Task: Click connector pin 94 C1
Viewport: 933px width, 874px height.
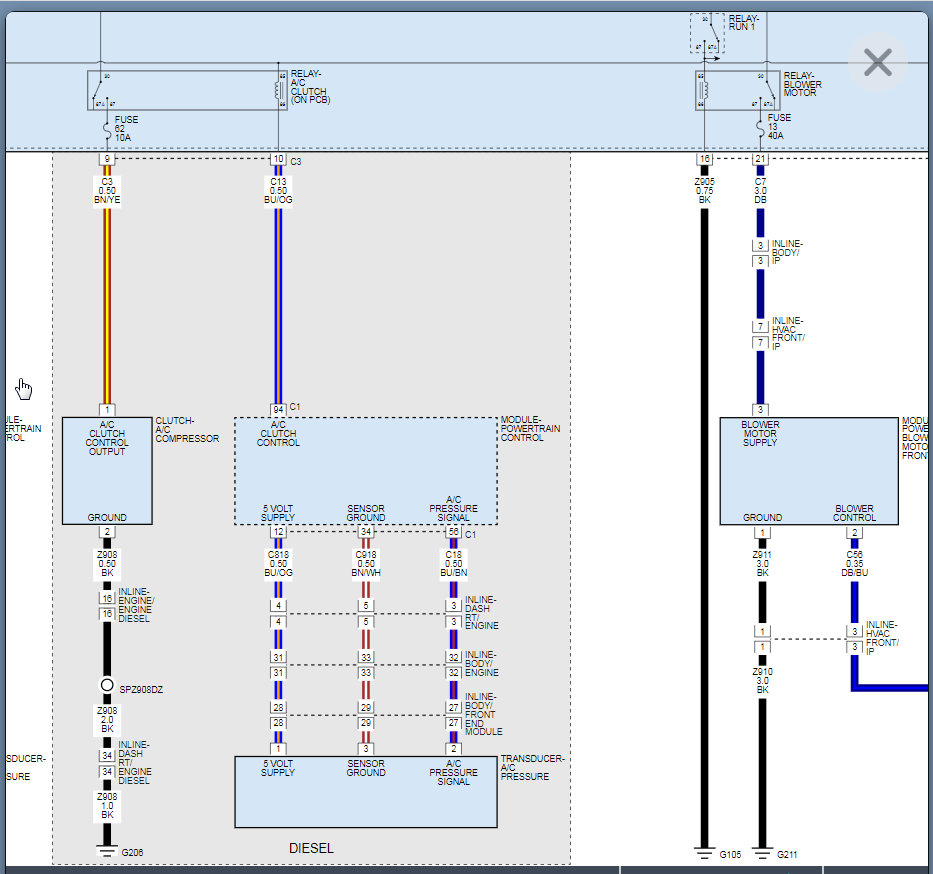Action: [x=278, y=409]
